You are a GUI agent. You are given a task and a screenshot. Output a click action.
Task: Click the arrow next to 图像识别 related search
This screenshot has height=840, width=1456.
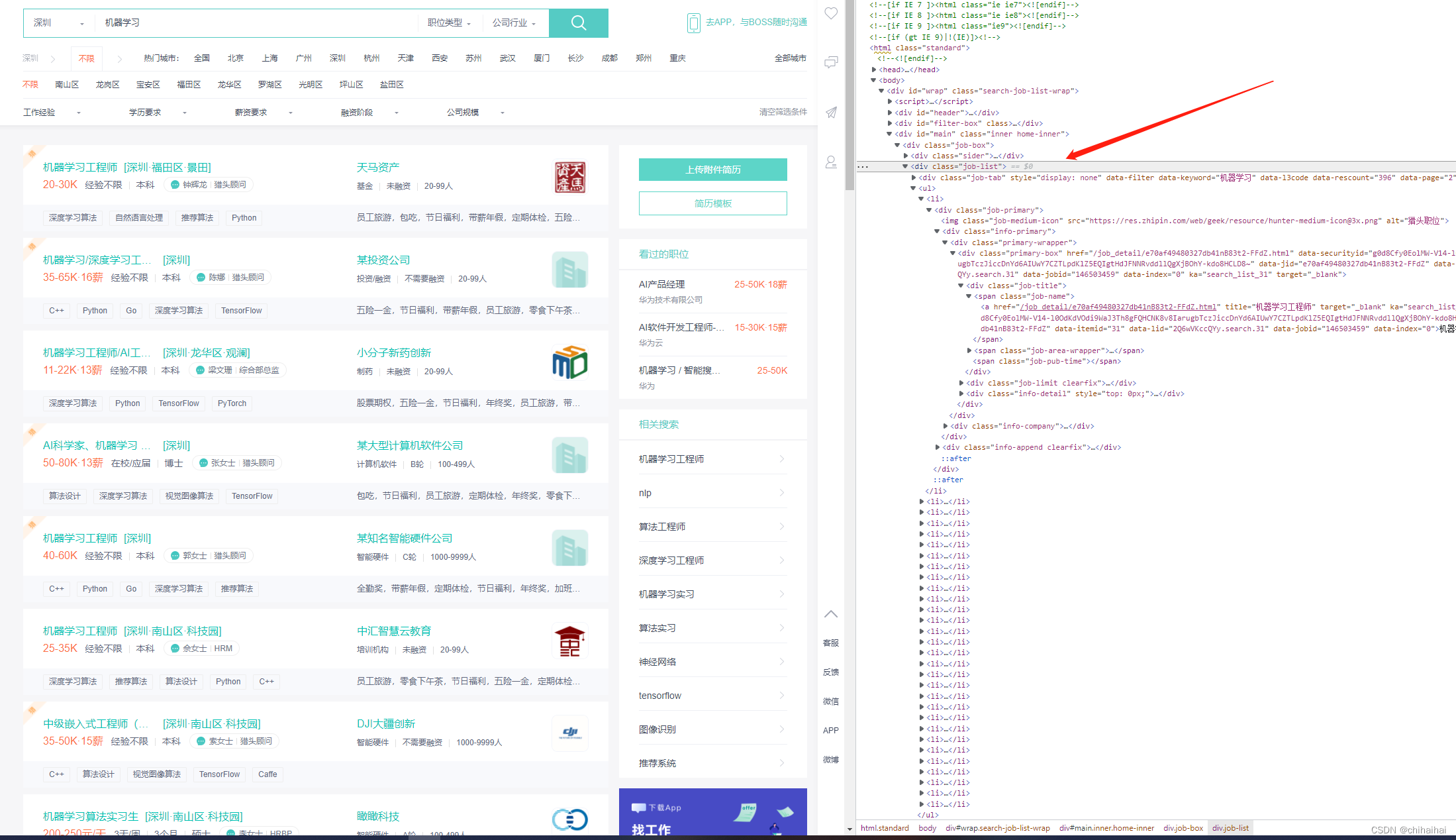coord(782,729)
